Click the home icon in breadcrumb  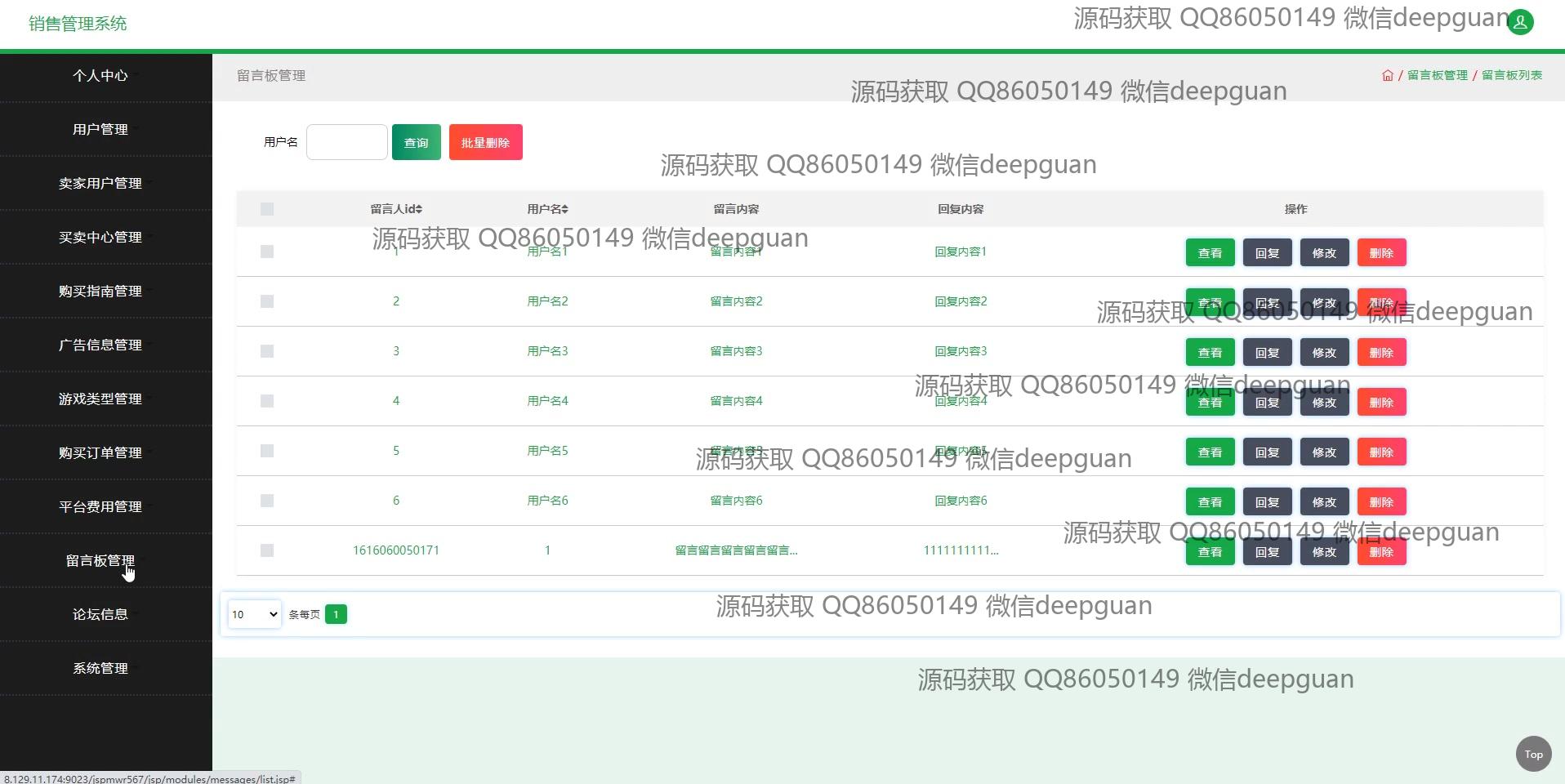coord(1387,75)
